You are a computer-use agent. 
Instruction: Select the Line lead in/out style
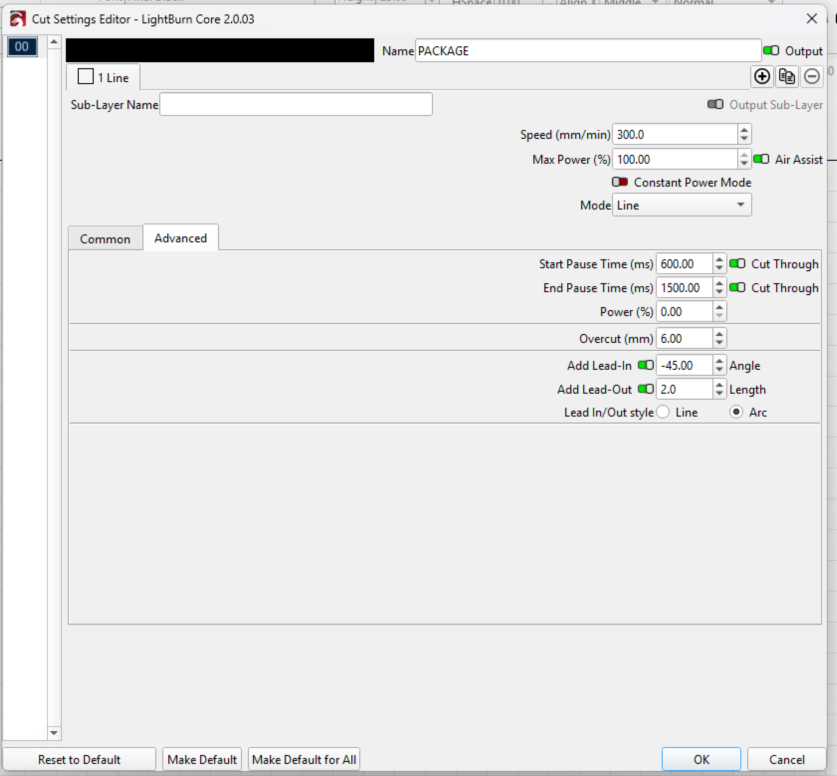tap(663, 413)
